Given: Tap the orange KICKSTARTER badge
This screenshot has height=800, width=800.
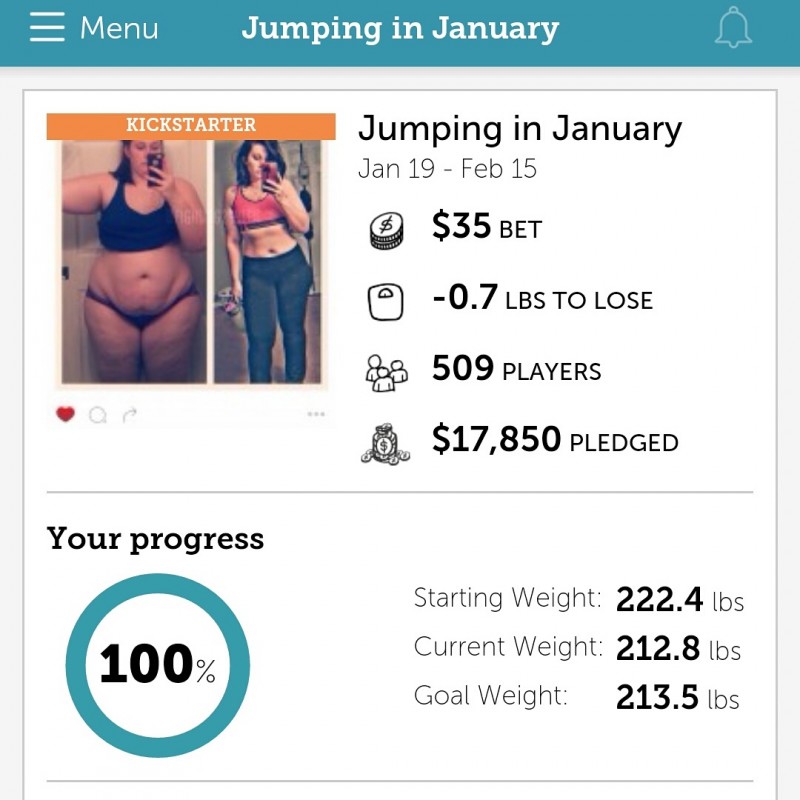Looking at the screenshot, I should click(191, 125).
